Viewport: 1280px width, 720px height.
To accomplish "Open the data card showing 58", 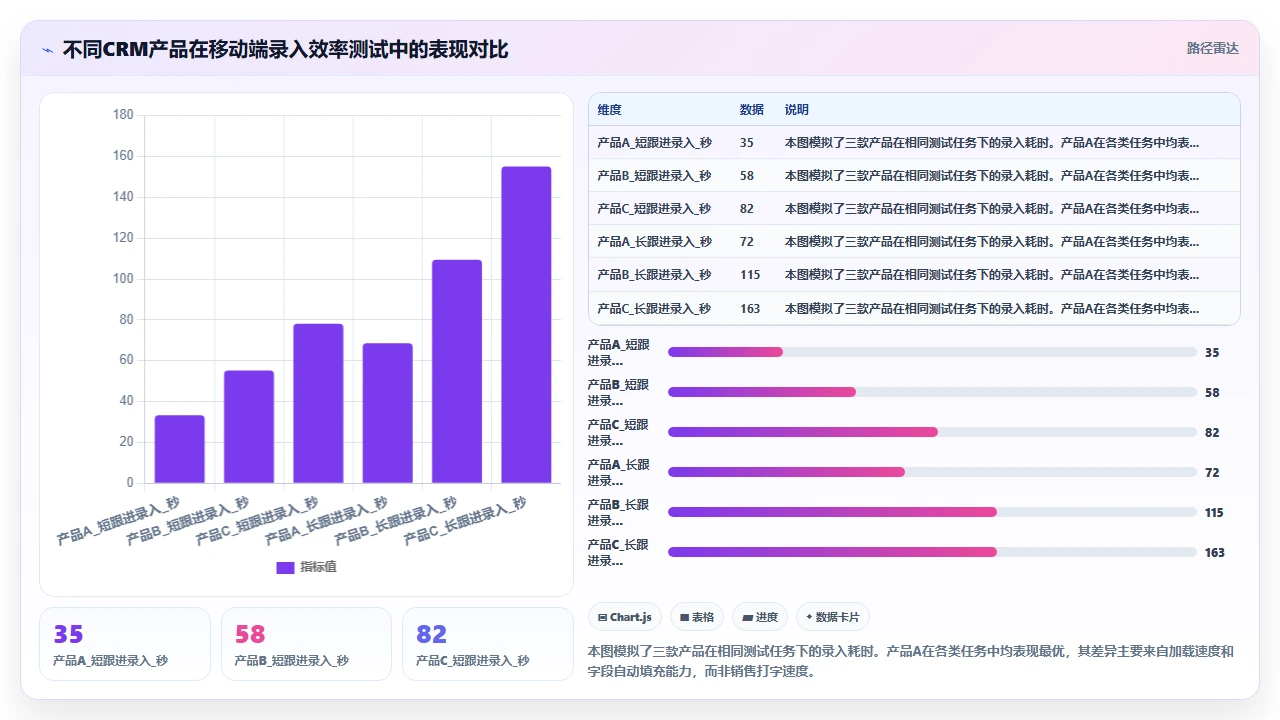I will (306, 644).
